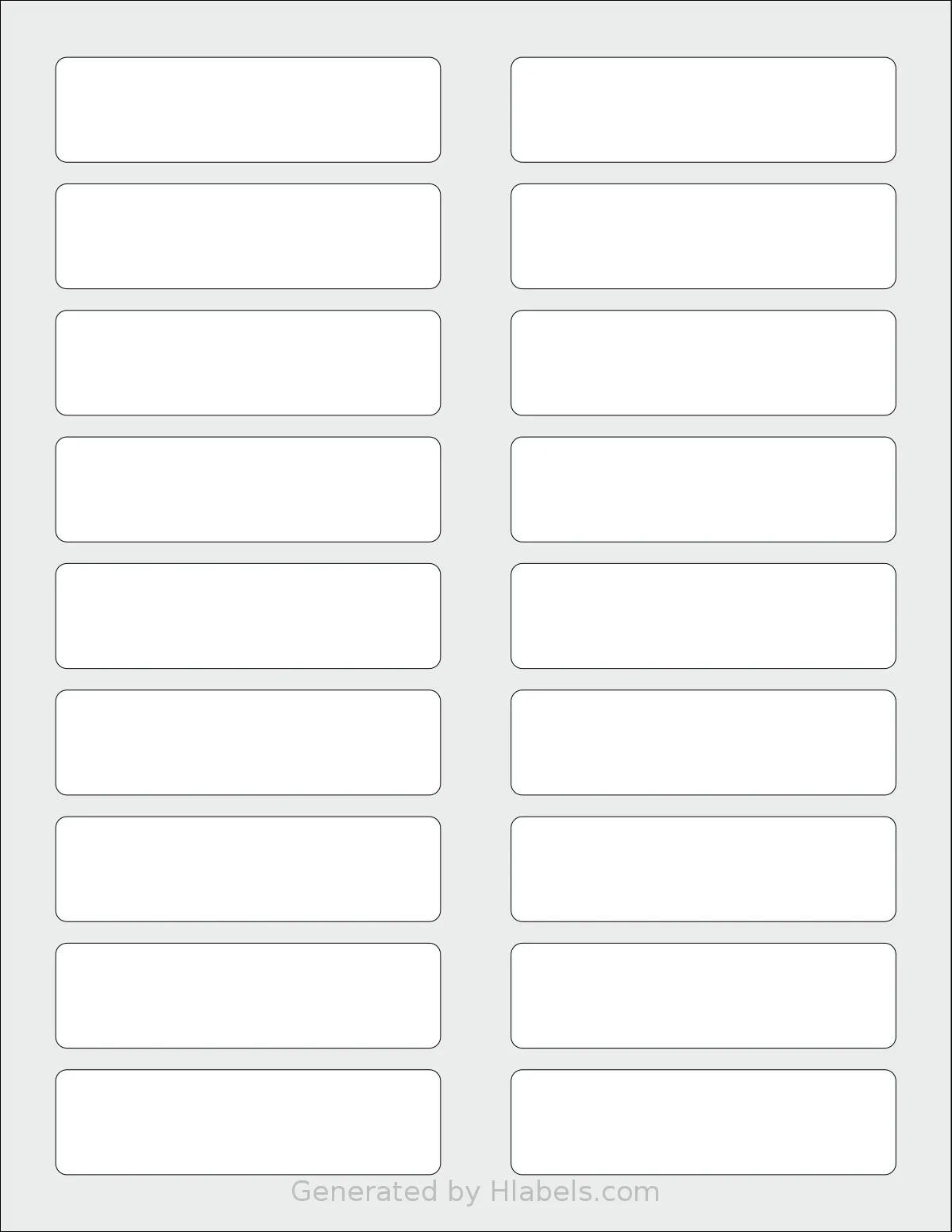Click the 'Generated by Hlabels.com' text
This screenshot has height=1232, width=952.
pos(476,1192)
